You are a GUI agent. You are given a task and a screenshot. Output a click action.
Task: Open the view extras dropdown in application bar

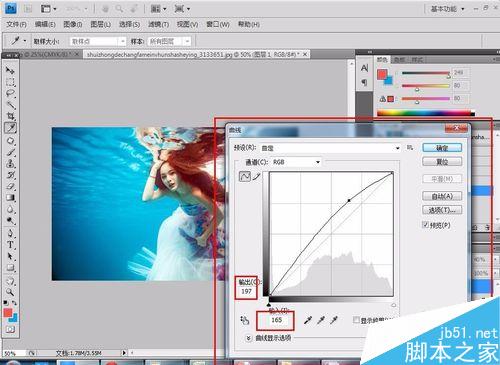point(48,9)
